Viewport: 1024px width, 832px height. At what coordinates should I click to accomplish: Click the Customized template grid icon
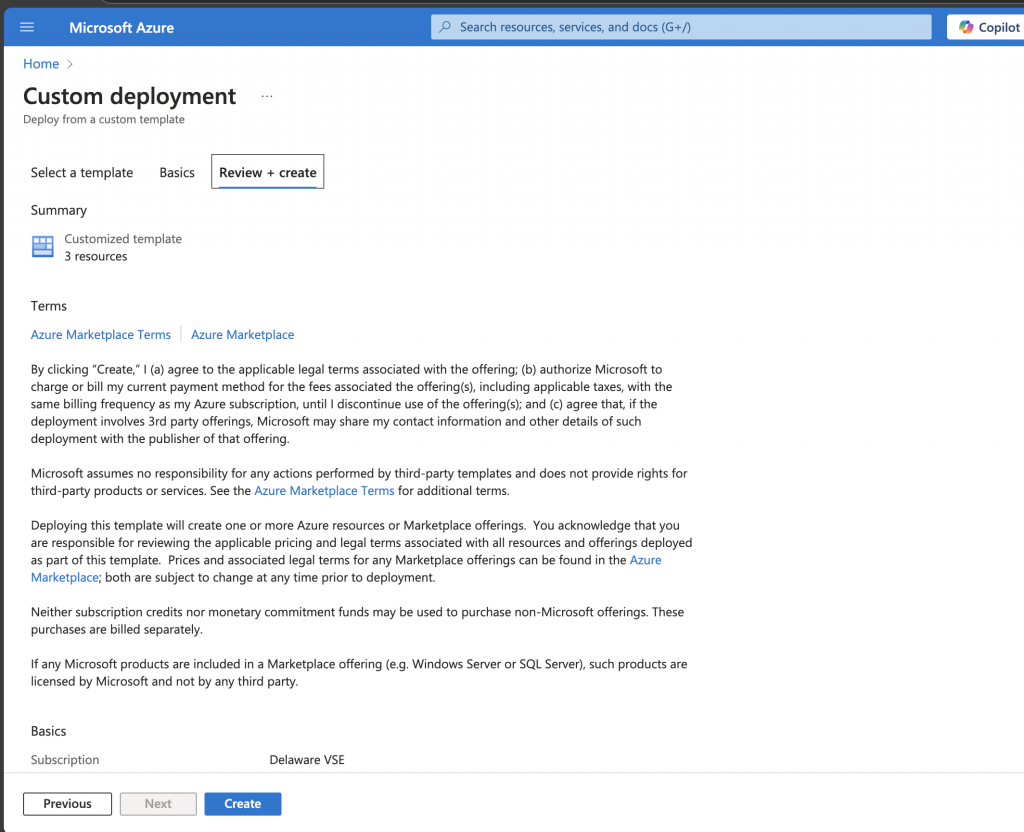[43, 247]
